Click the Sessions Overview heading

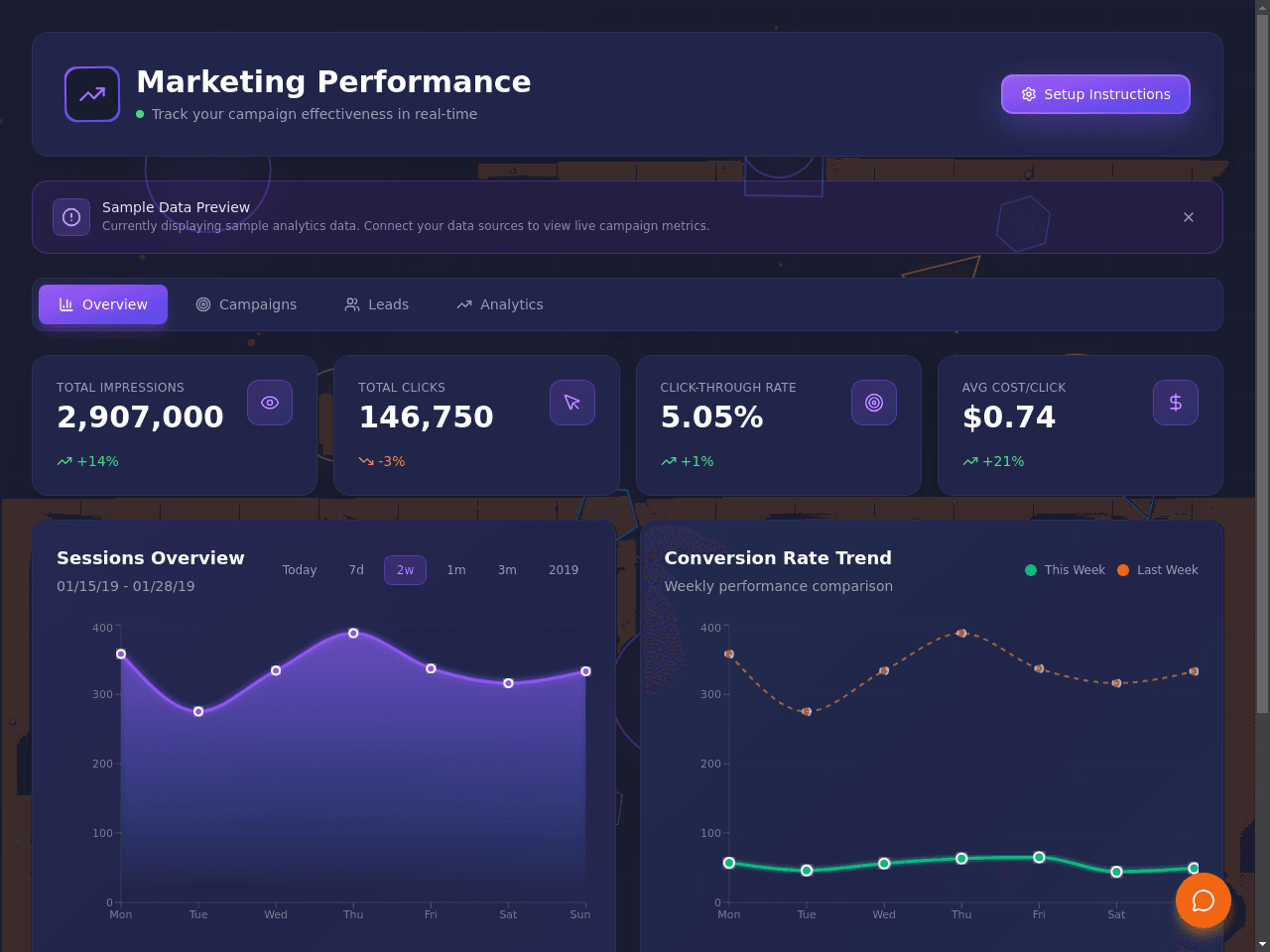point(151,558)
